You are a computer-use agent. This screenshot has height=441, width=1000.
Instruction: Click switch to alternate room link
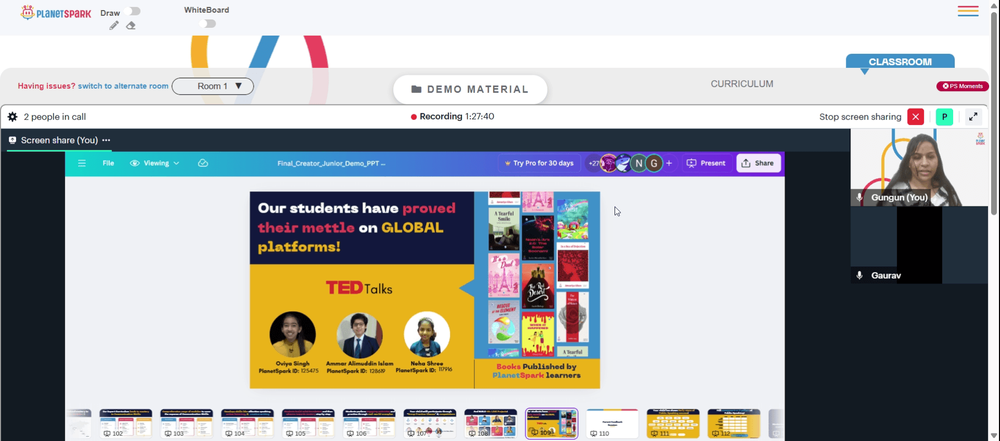click(123, 86)
